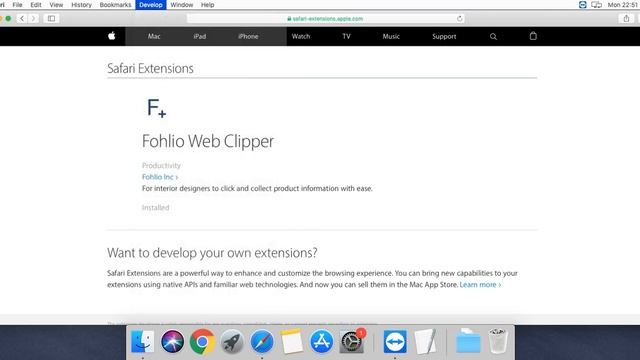
Task: Open the iPad section
Action: [200, 36]
